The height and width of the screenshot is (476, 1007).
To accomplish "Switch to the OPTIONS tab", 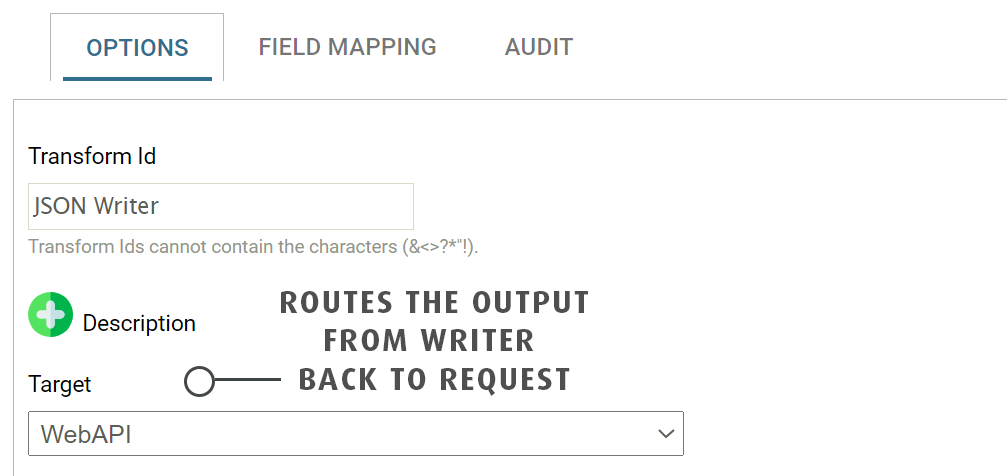I will tap(137, 47).
